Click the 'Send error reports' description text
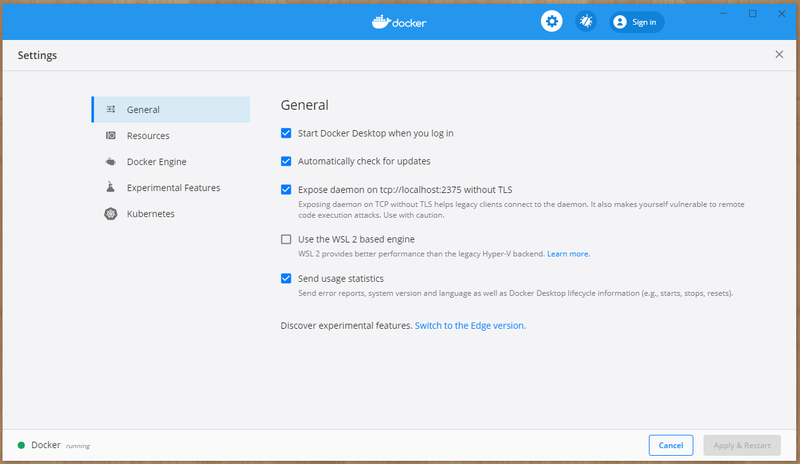The height and width of the screenshot is (464, 800). (x=515, y=294)
